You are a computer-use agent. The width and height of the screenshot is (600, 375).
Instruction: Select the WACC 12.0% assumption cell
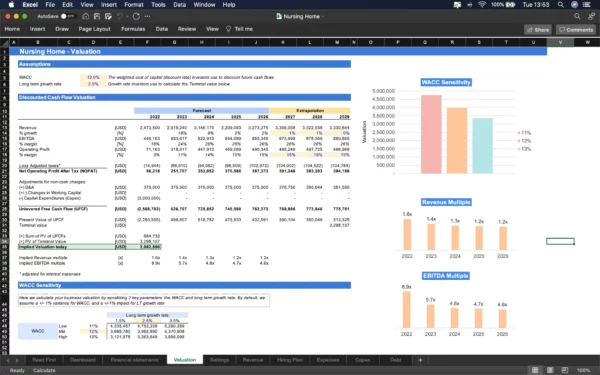(x=93, y=77)
